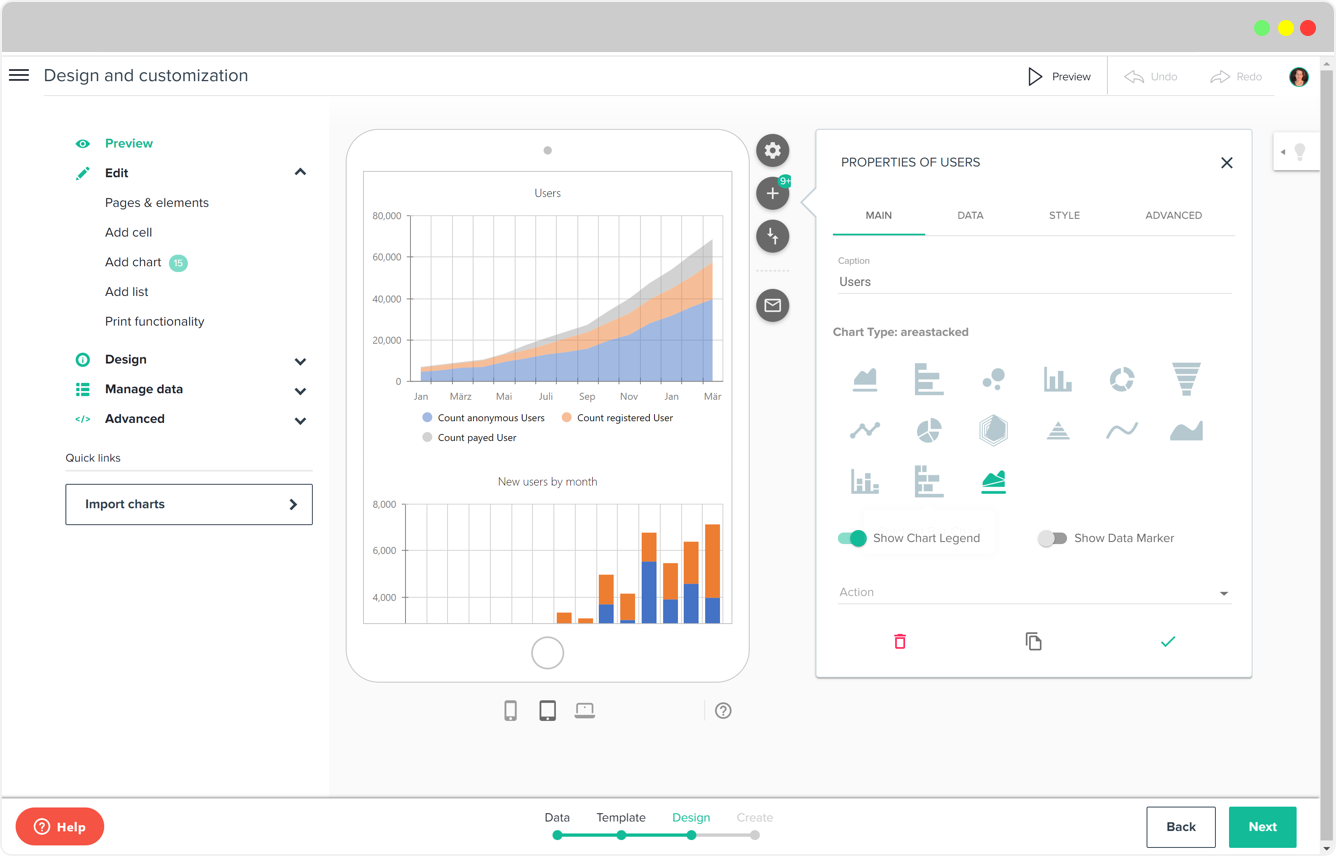Image resolution: width=1336 pixels, height=856 pixels.
Task: Select the stacked horizontal bar chart type
Action: (x=929, y=482)
